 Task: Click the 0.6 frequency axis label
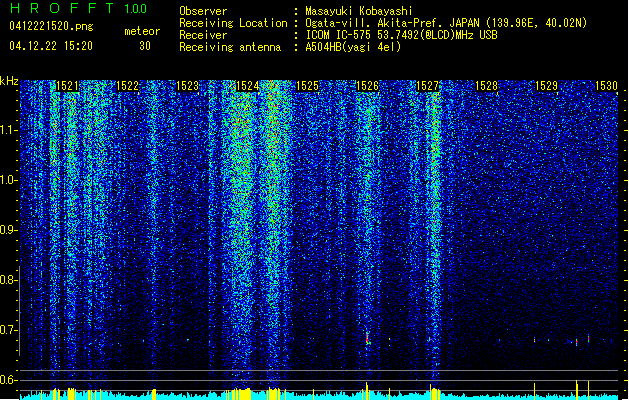click(x=8, y=380)
